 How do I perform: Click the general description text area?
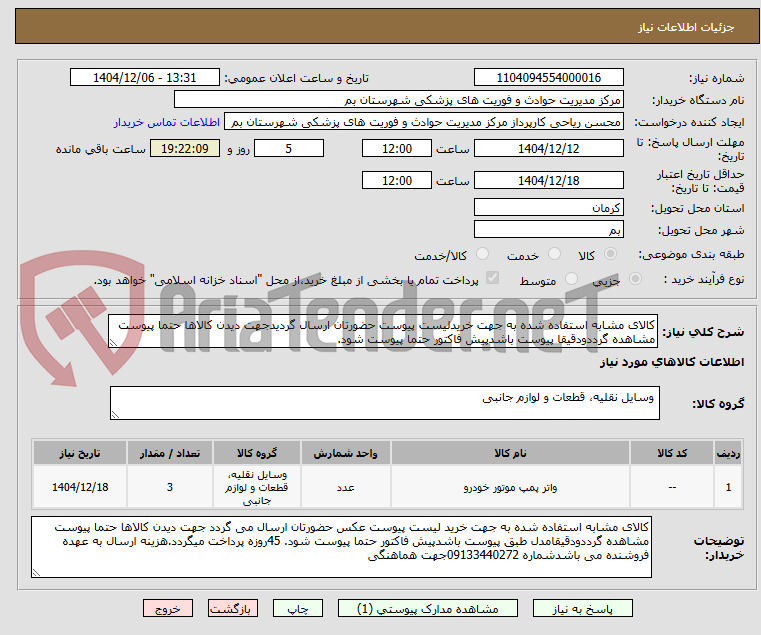pos(383,332)
